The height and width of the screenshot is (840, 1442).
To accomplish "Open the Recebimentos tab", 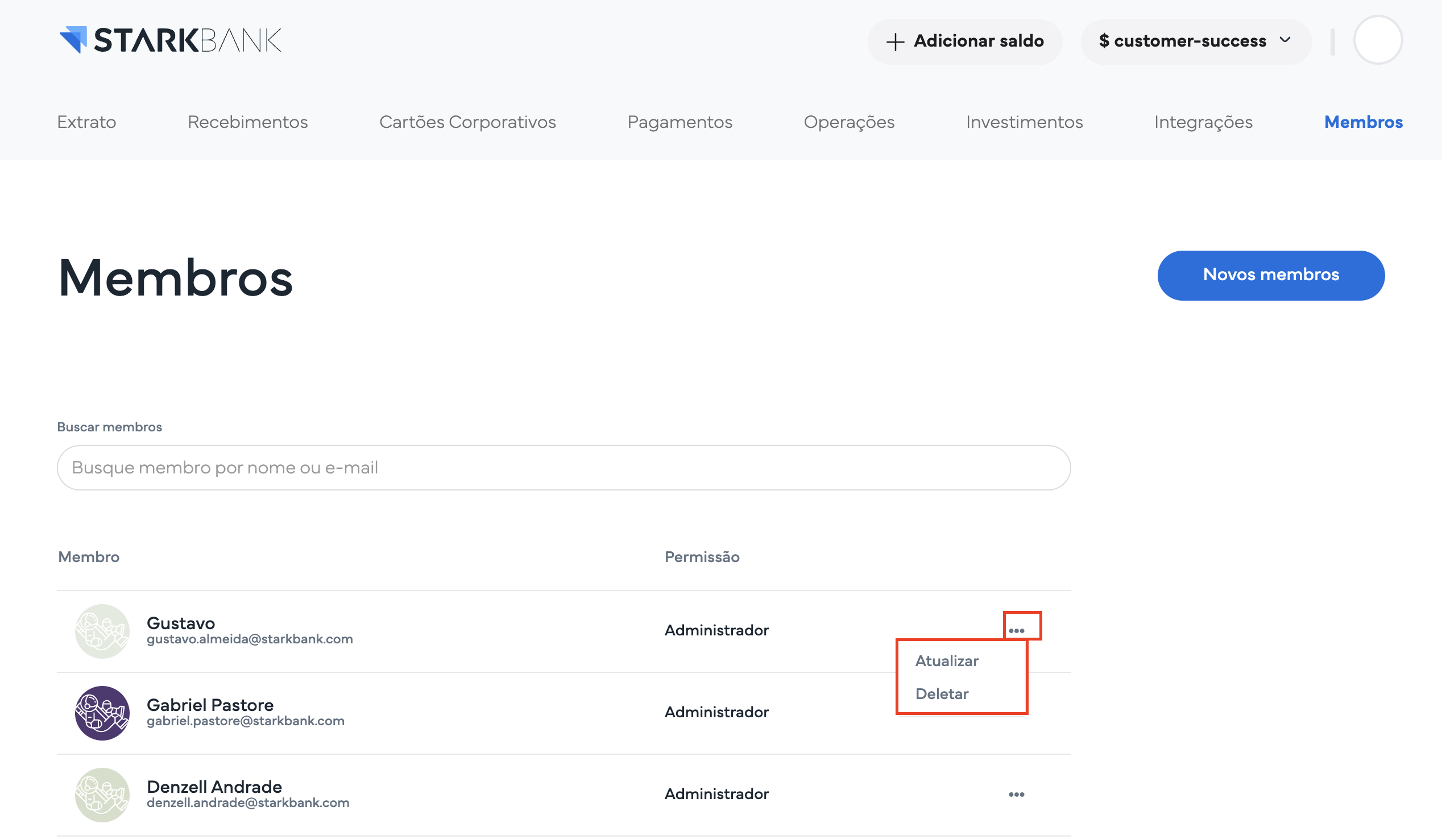I will (x=248, y=122).
